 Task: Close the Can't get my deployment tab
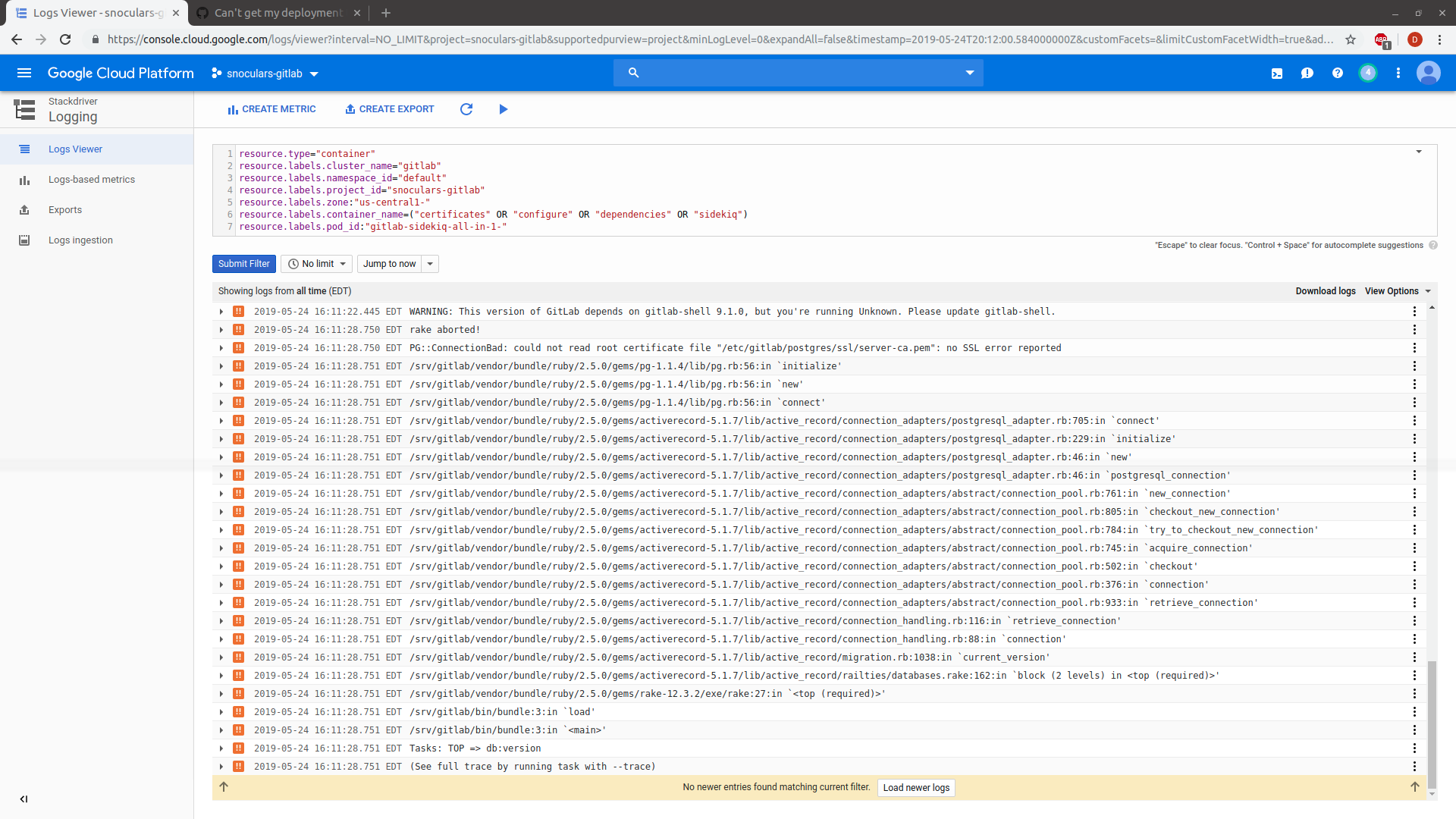357,13
